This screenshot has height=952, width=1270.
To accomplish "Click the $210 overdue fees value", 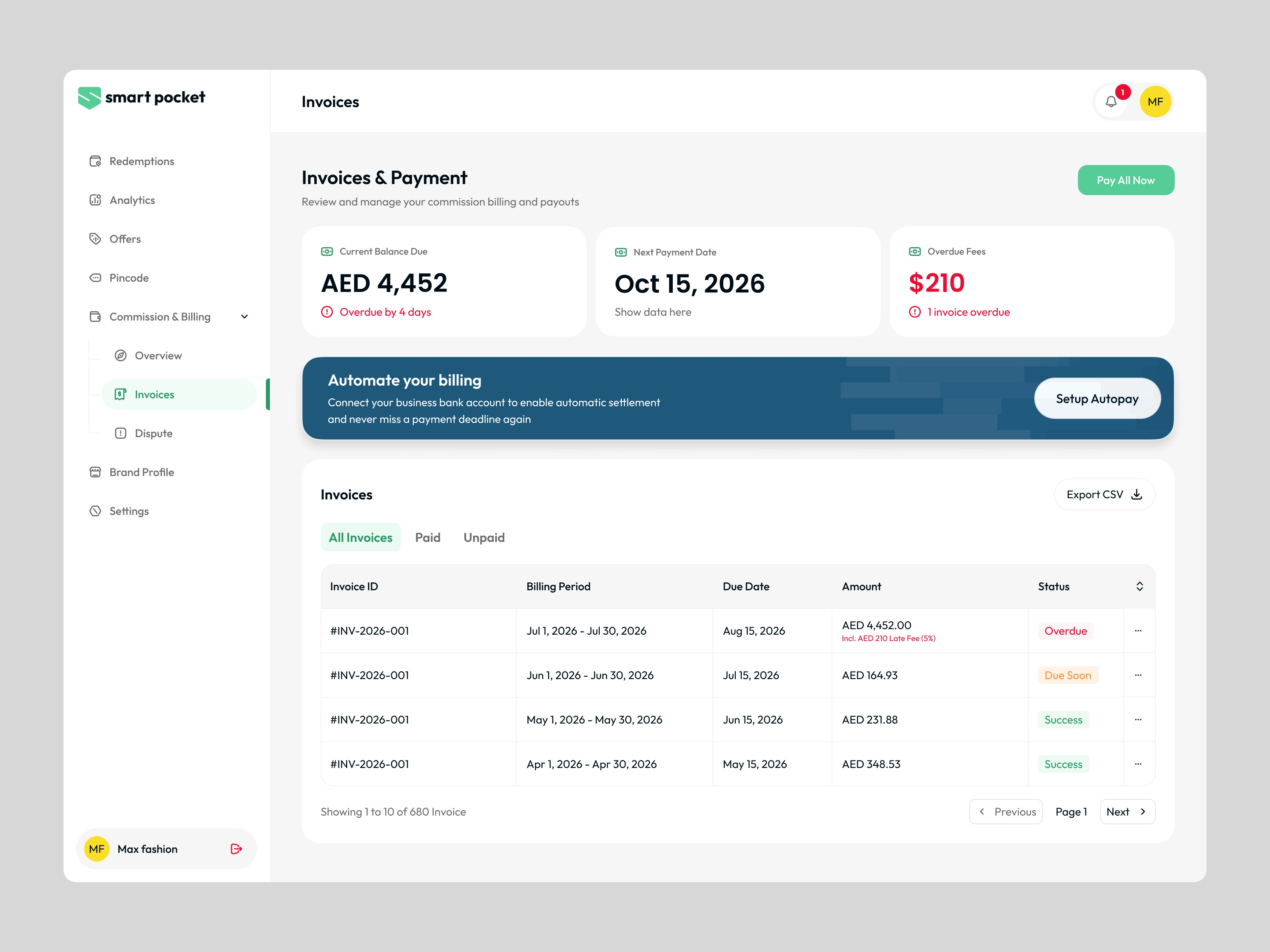I will (936, 283).
